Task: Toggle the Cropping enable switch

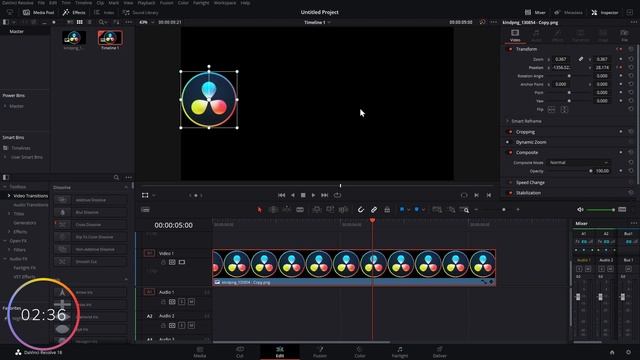Action: (510, 132)
